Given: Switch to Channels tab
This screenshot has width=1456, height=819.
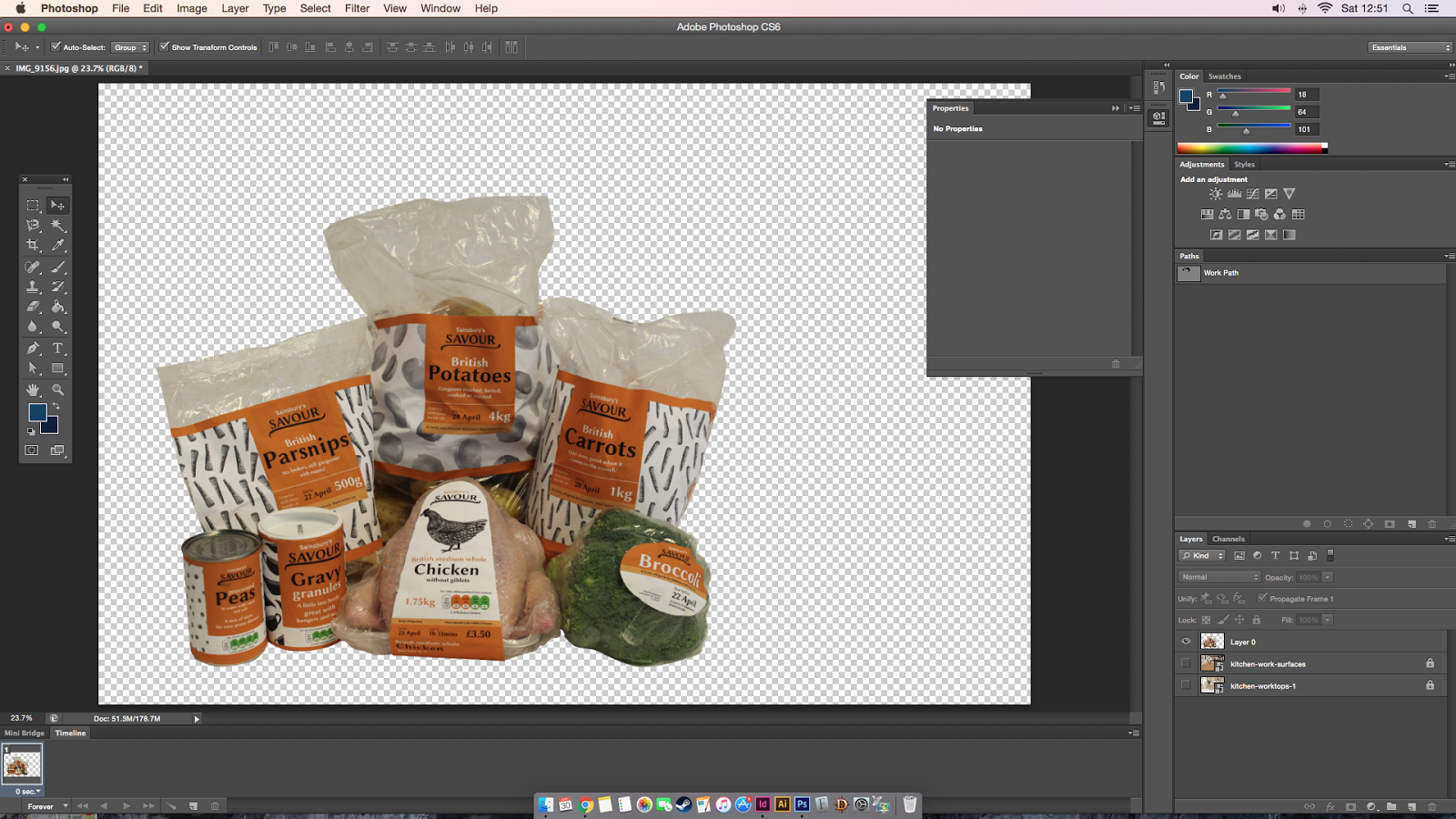Looking at the screenshot, I should tap(1228, 539).
